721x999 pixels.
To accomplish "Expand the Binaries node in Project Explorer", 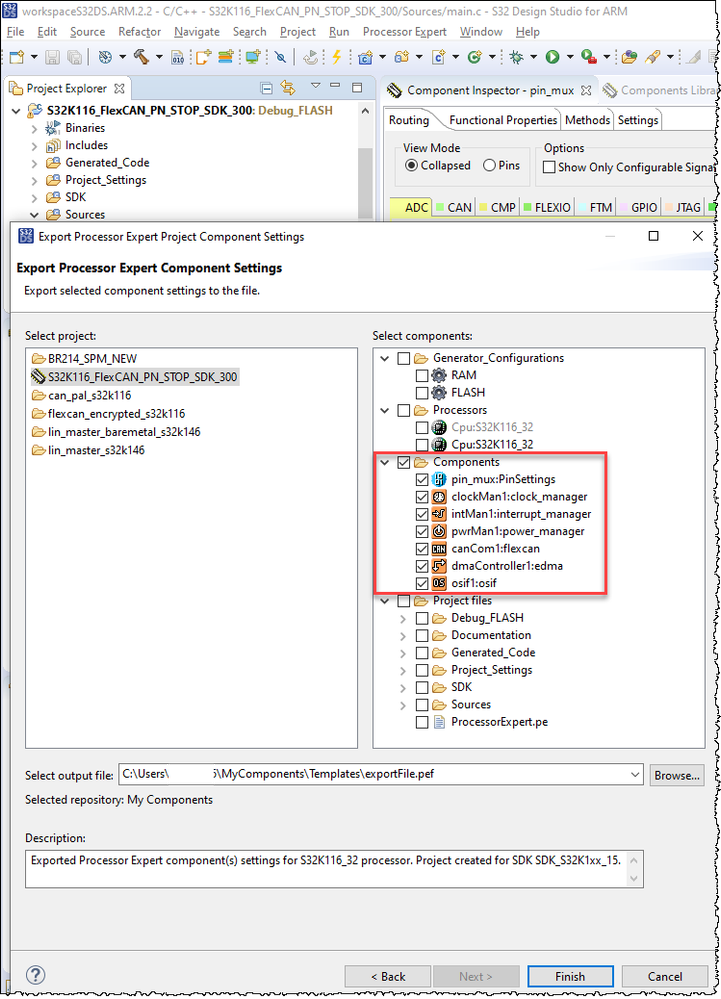I will 34,128.
